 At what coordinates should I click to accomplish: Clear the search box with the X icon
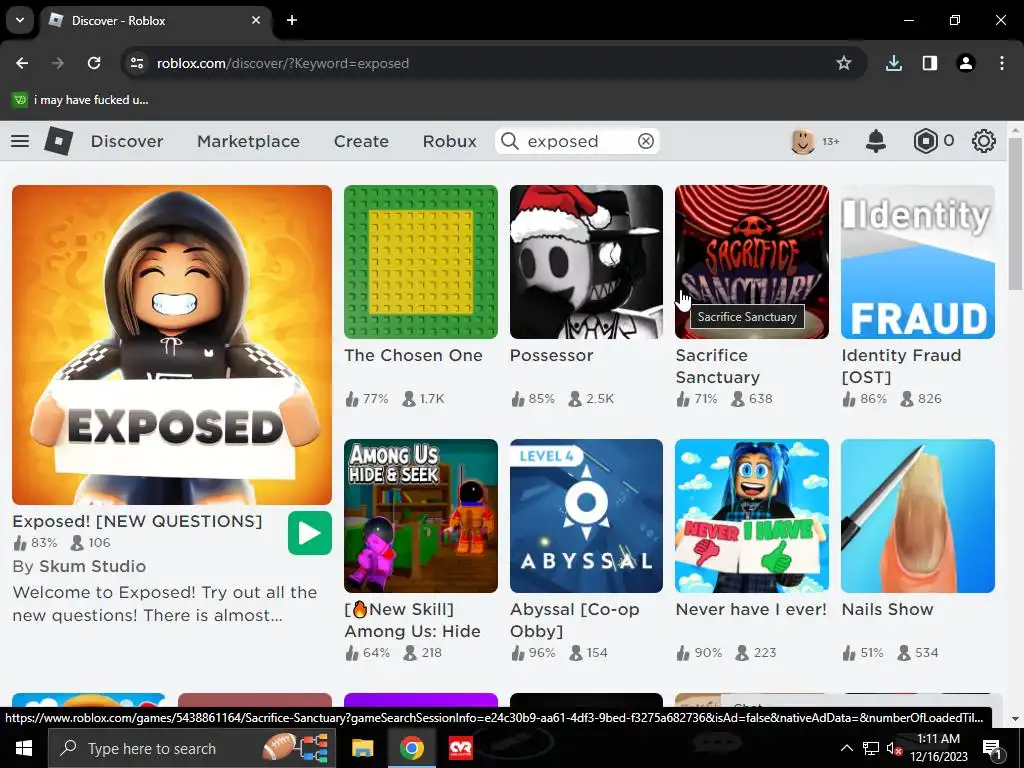(645, 141)
